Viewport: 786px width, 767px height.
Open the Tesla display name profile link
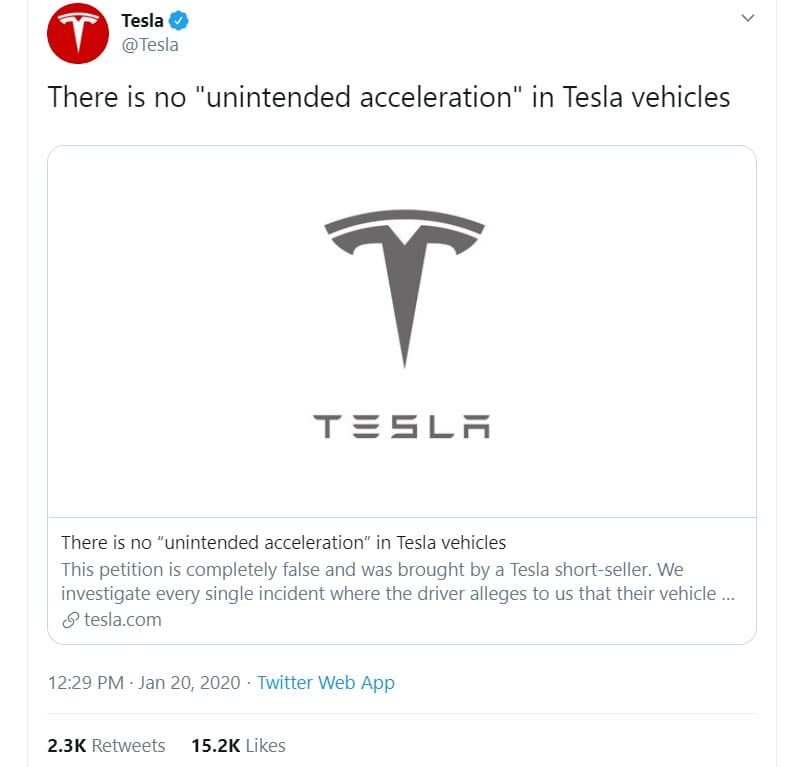(142, 20)
